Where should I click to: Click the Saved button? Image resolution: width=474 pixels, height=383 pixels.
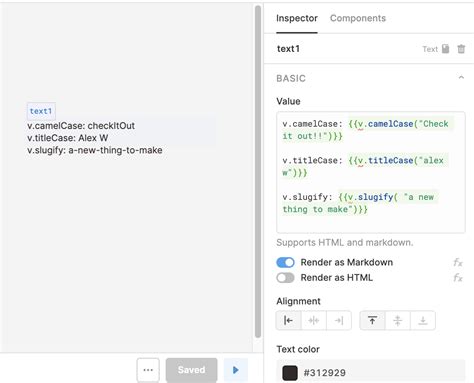(x=191, y=370)
